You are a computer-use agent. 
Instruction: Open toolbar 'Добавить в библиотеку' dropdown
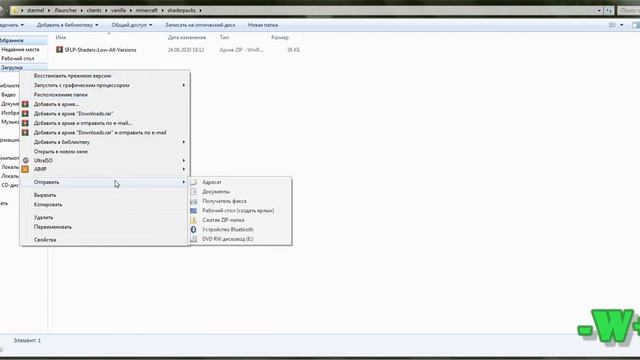tap(67, 25)
